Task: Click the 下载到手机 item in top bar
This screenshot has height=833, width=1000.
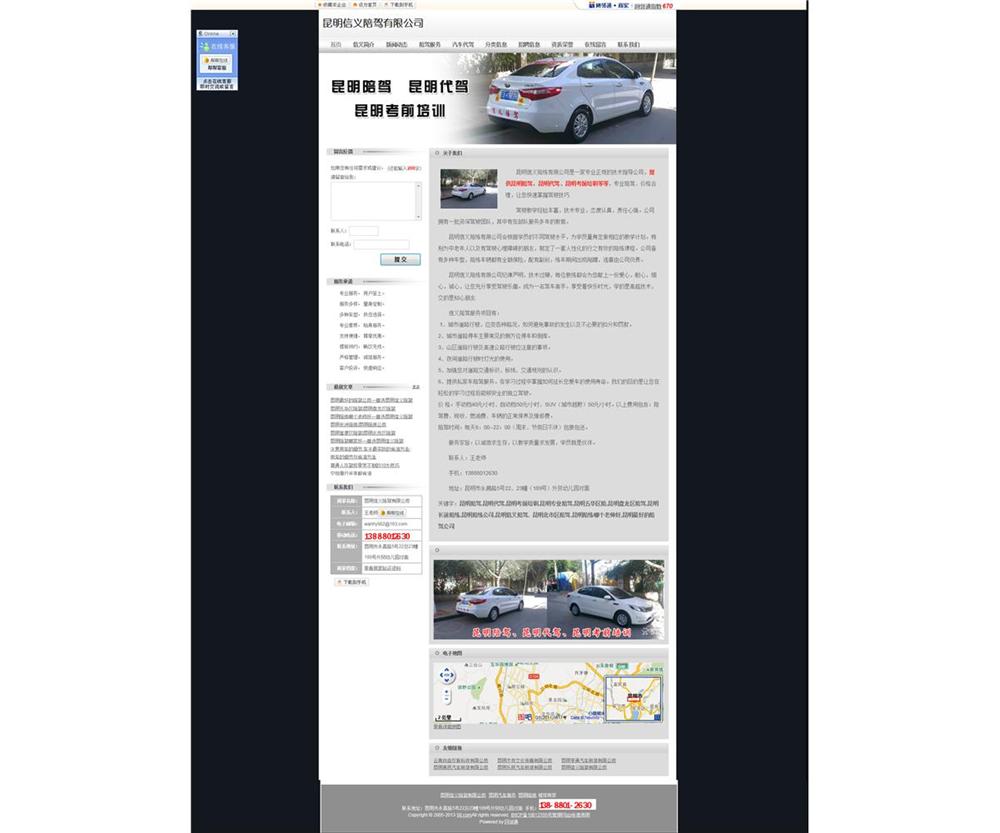Action: pyautogui.click(x=397, y=5)
